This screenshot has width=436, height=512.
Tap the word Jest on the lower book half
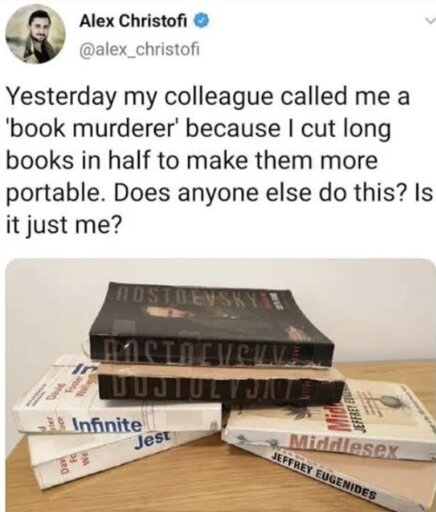pyautogui.click(x=153, y=441)
